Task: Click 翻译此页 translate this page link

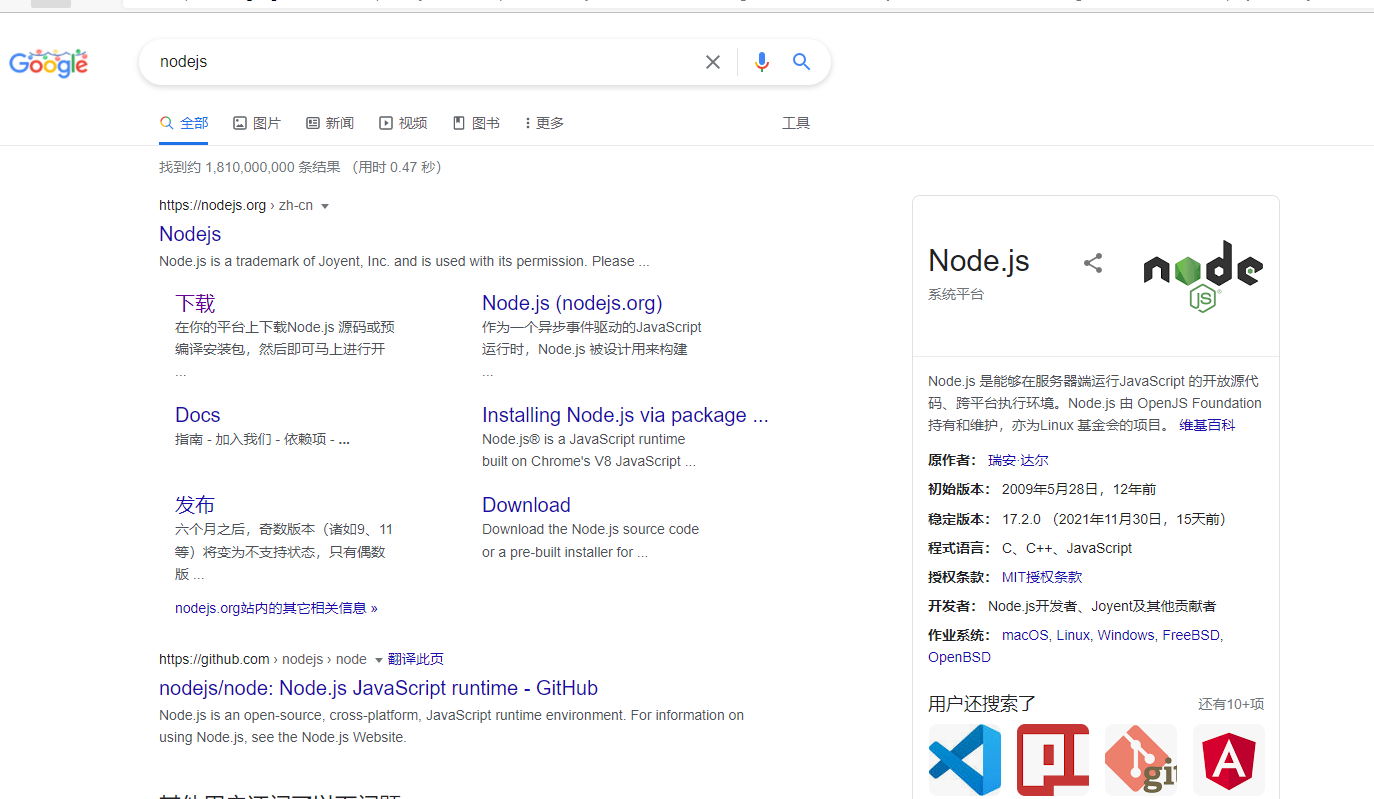Action: coord(416,659)
